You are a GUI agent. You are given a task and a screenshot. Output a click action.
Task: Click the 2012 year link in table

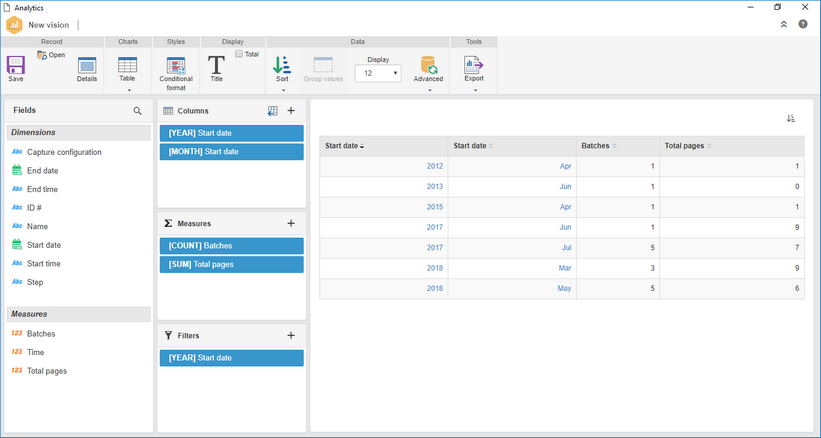[x=435, y=166]
